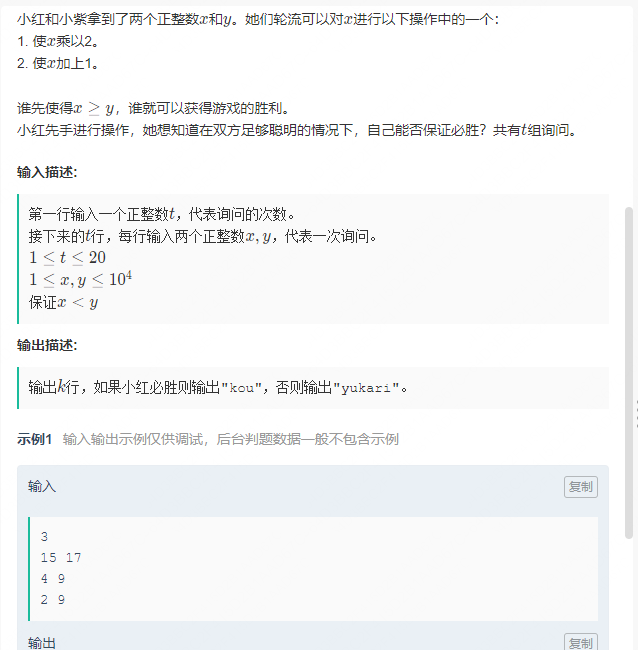This screenshot has height=650, width=638.
Task: Click the 输出描述 heading
Action: [x=47, y=345]
